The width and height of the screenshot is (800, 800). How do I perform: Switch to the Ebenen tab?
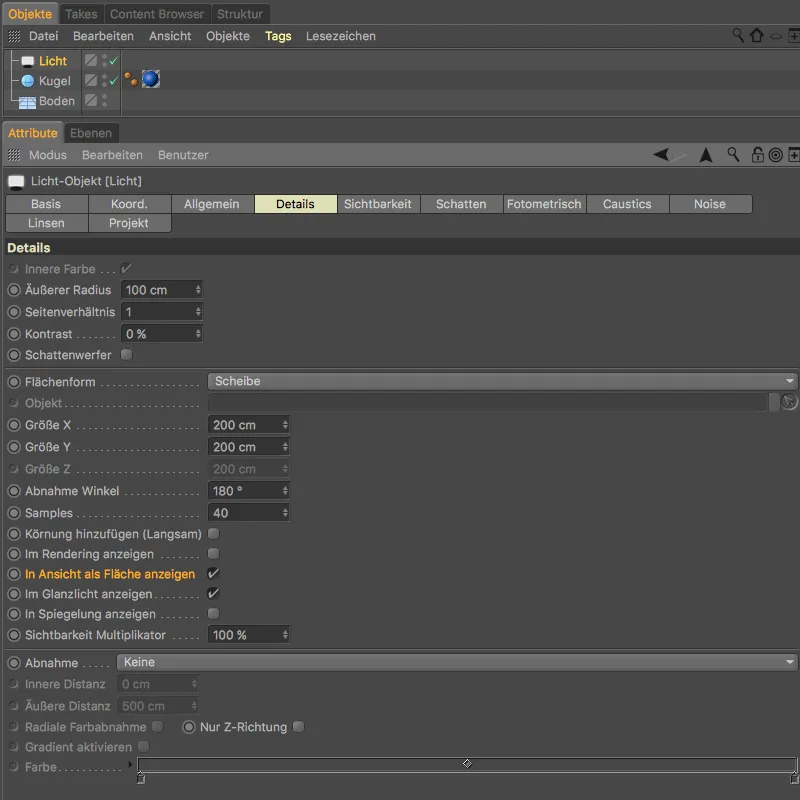[91, 133]
